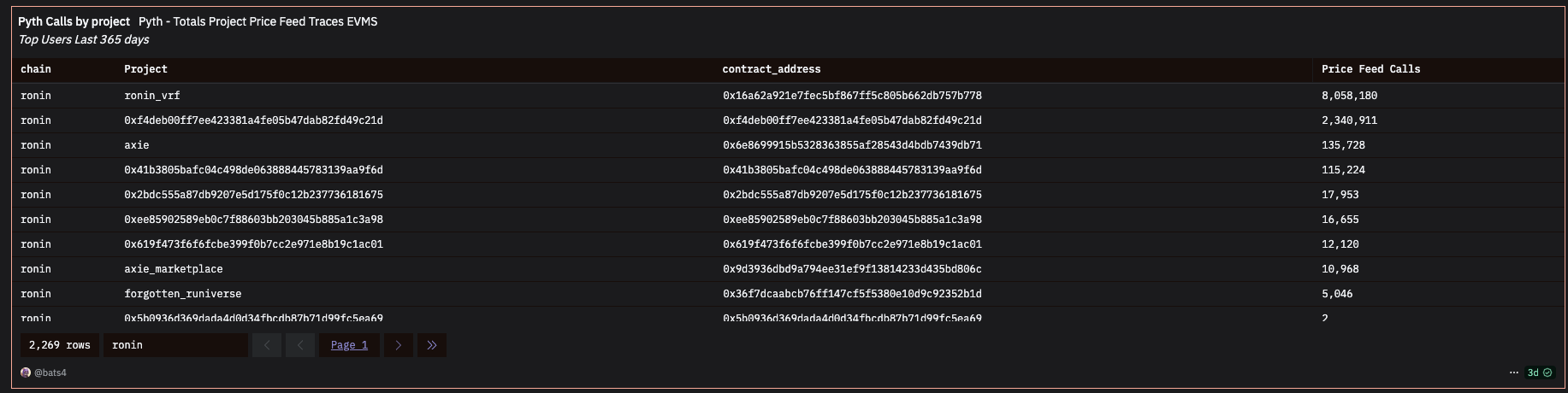1568x393 pixels.
Task: Click the bats4 user avatar
Action: click(26, 372)
